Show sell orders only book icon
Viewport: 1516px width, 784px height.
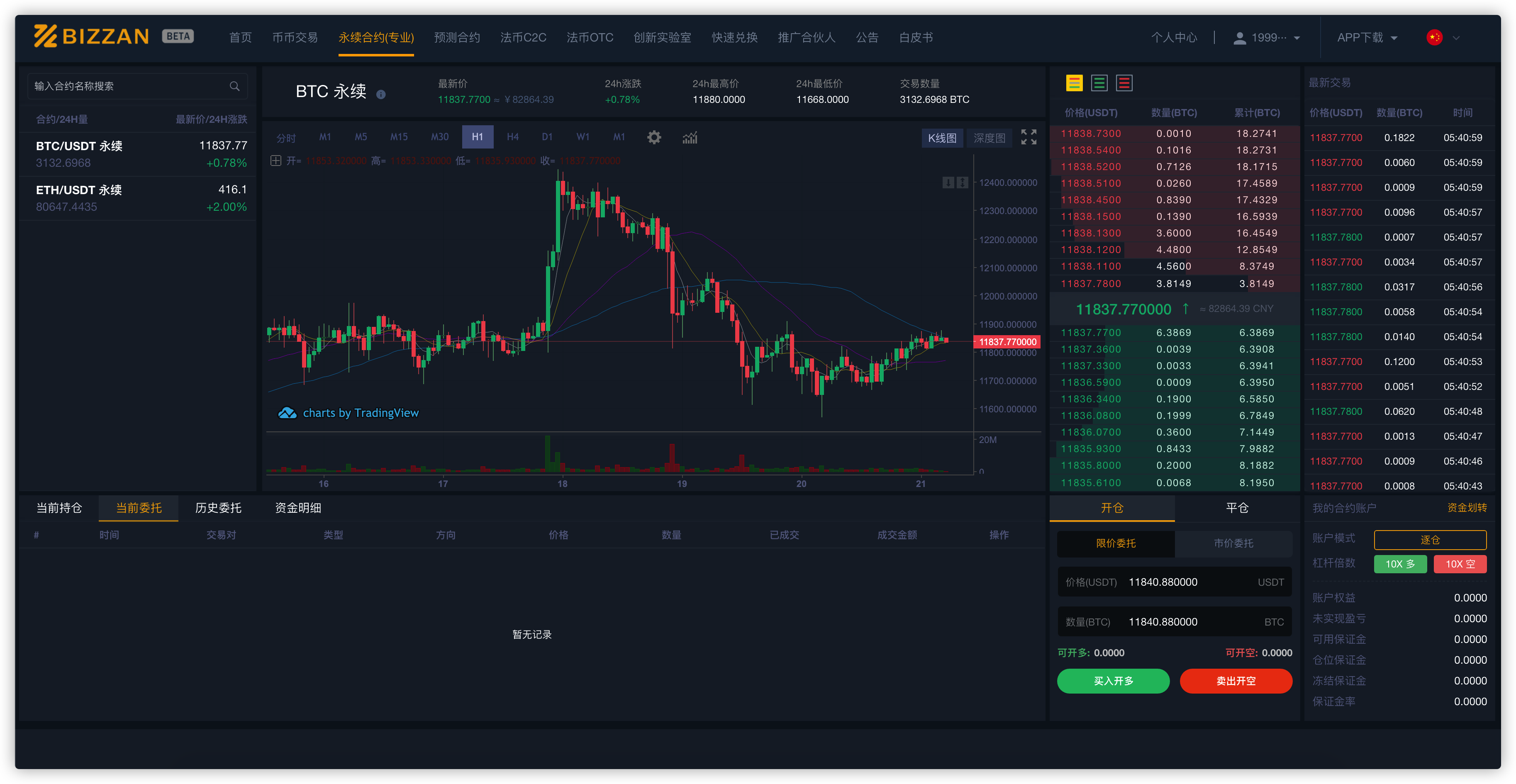click(x=1124, y=83)
